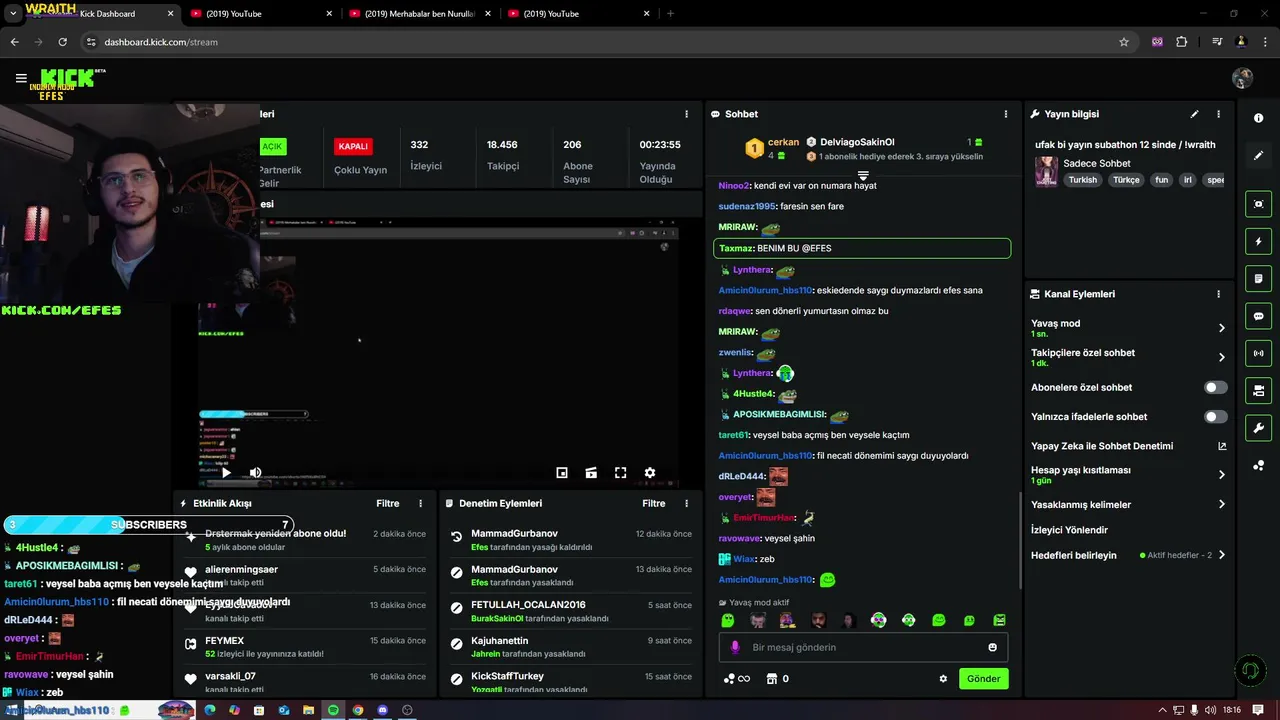This screenshot has width=1280, height=720.
Task: Open the emoji picker smiley icon
Action: pos(992,647)
